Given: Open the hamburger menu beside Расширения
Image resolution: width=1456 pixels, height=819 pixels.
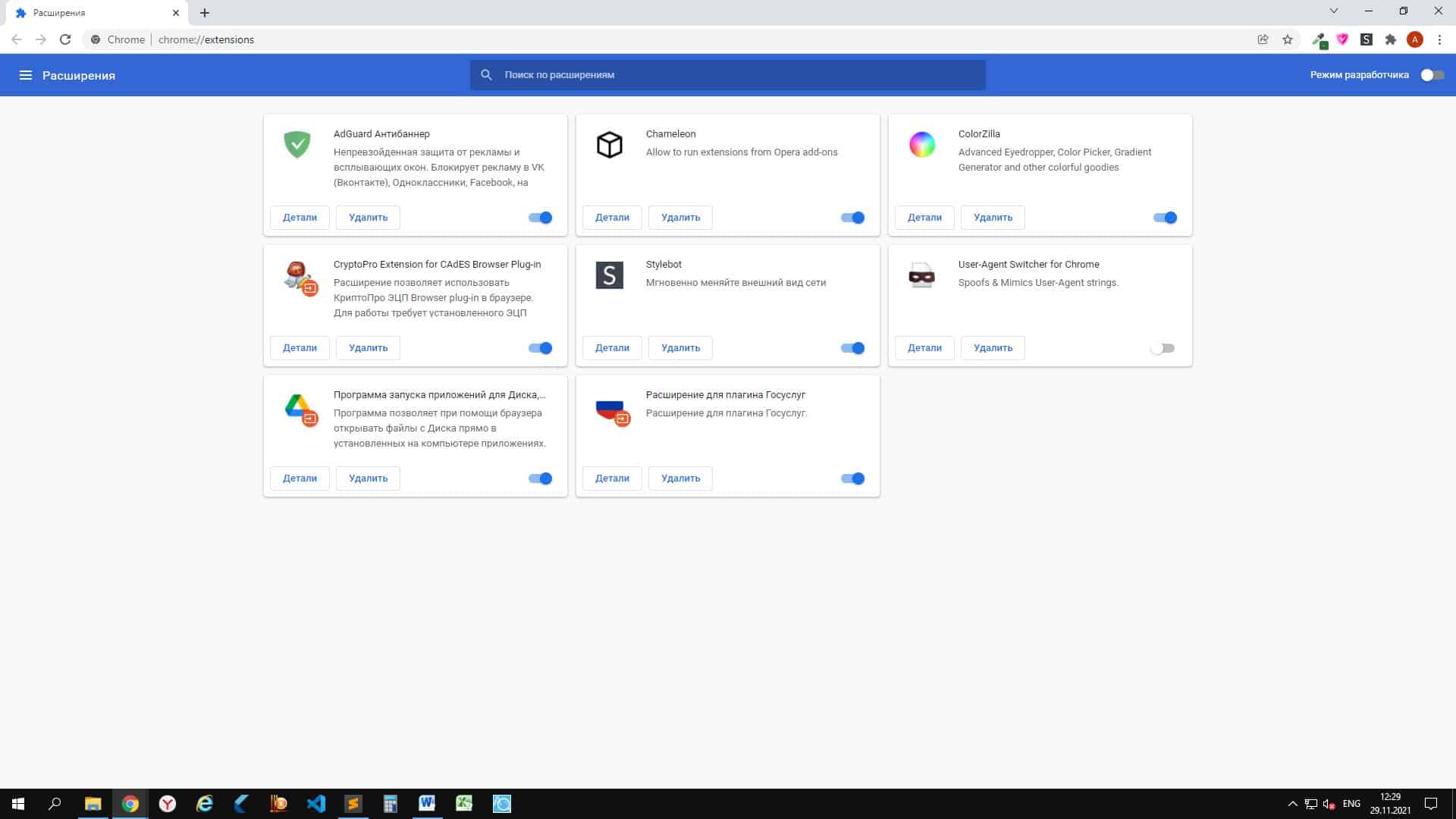Looking at the screenshot, I should 25,75.
